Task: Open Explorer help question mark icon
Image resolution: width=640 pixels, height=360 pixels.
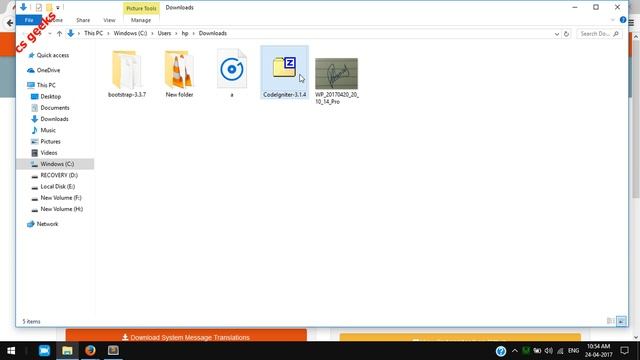Action: [x=623, y=20]
